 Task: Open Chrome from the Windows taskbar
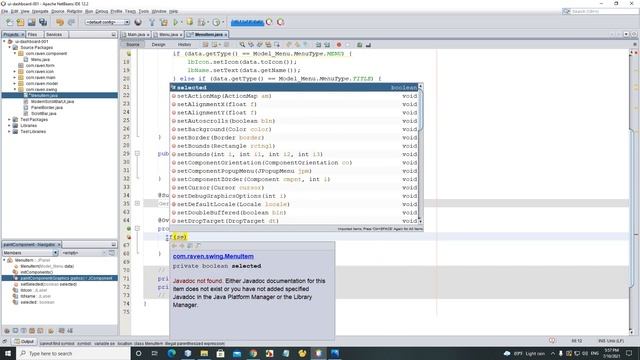[x=253, y=353]
